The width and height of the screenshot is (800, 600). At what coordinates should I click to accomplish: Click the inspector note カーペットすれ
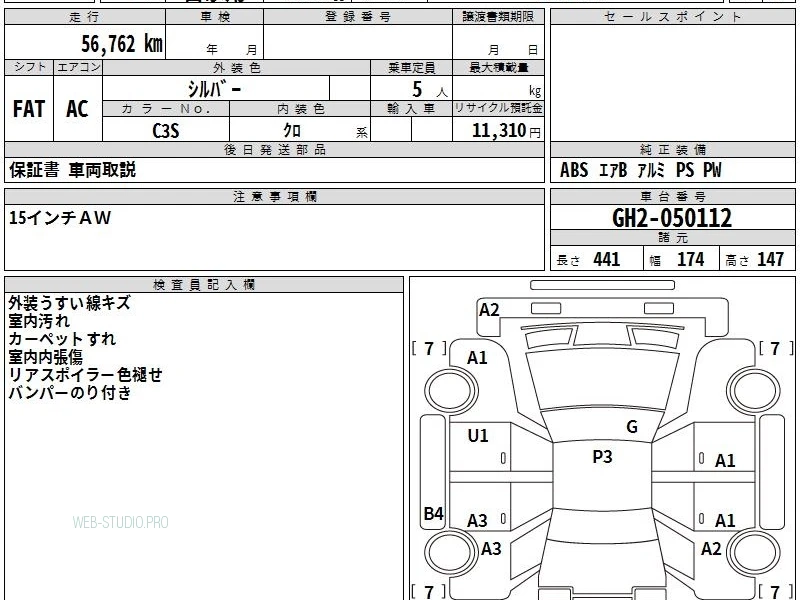pos(62,339)
